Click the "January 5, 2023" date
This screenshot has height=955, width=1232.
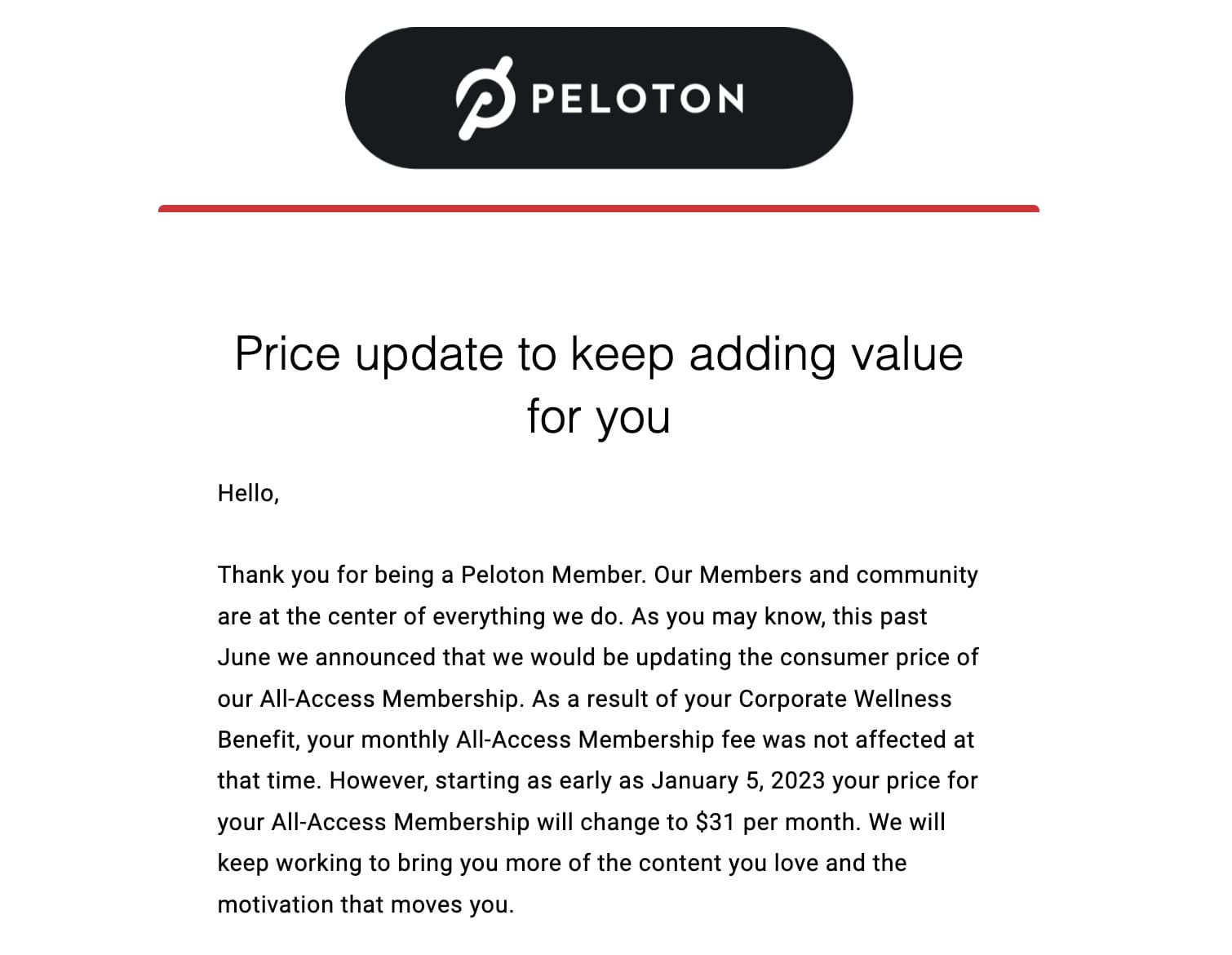click(x=738, y=781)
